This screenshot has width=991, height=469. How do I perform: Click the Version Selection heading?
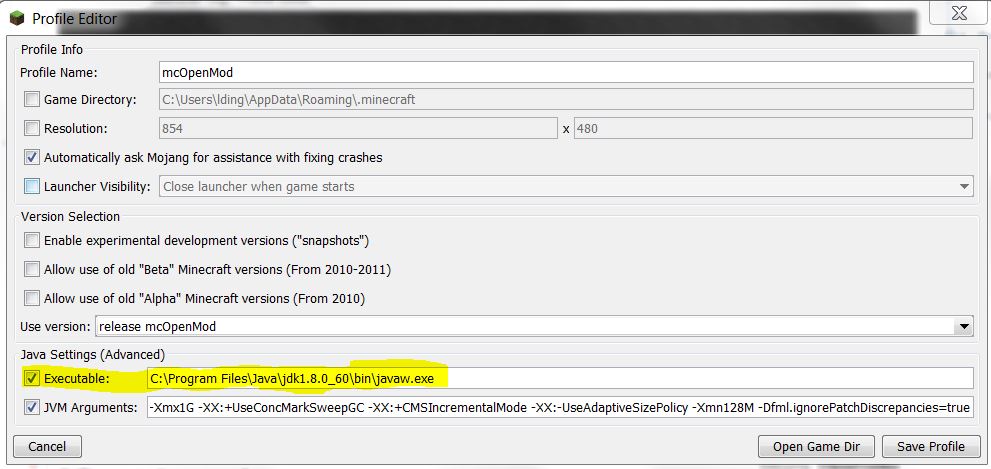(70, 216)
